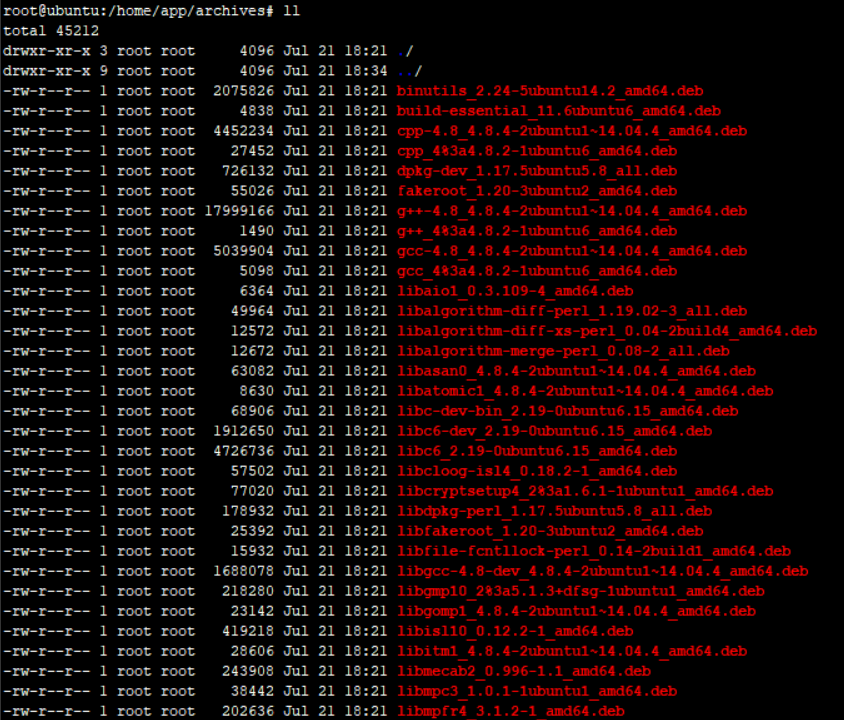
Task: Click the 18:34 timestamp
Action: pyautogui.click(x=366, y=71)
